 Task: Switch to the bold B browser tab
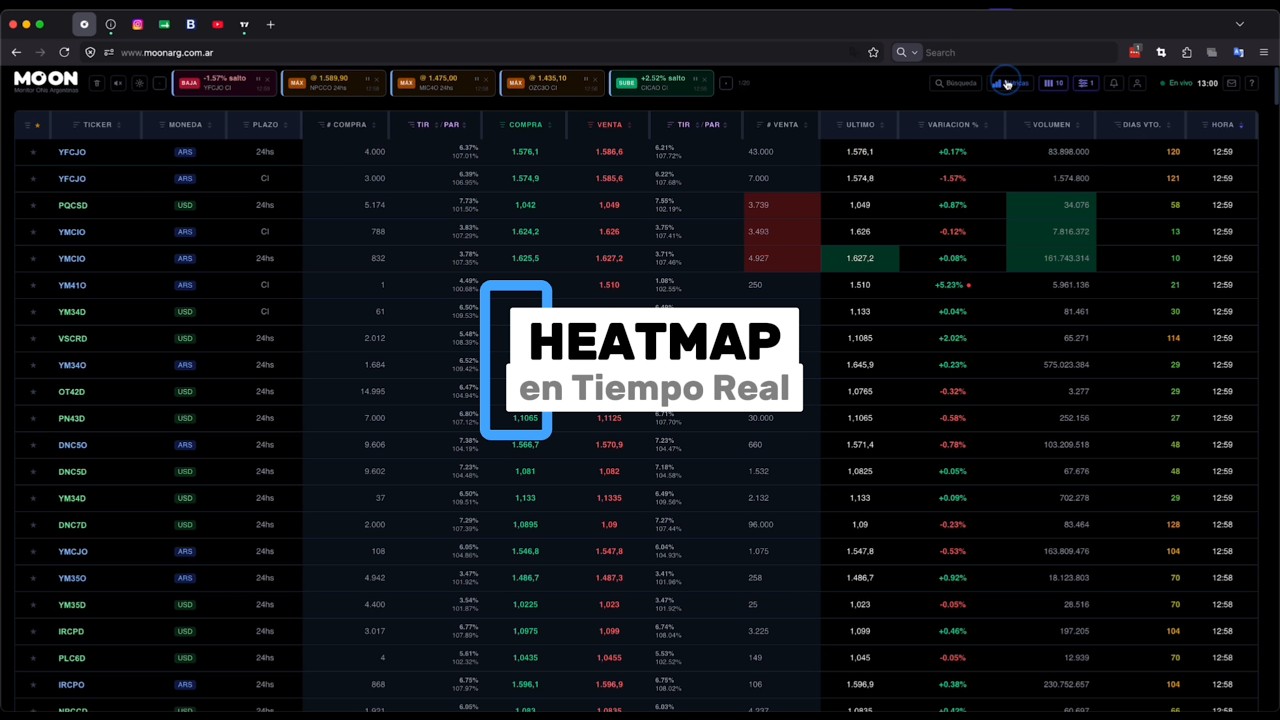tap(190, 24)
